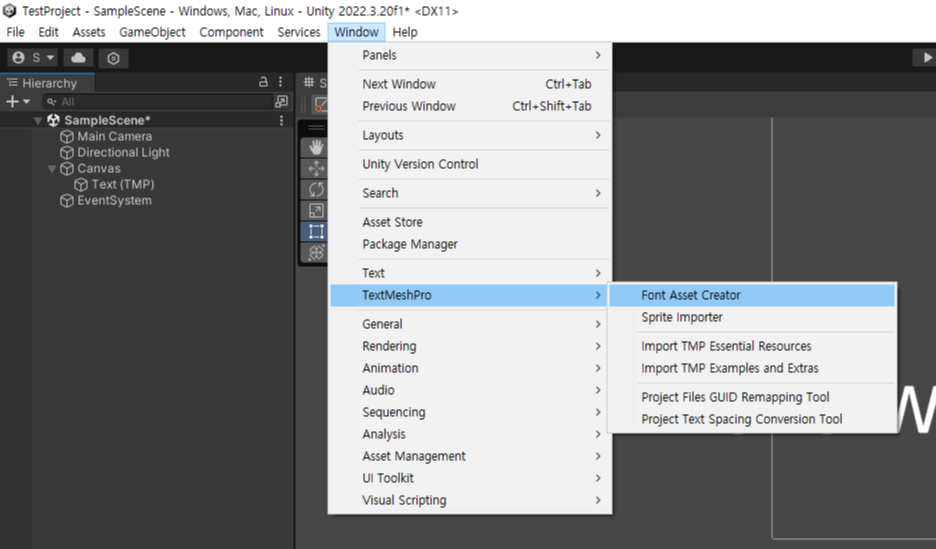Open Hierarchy panel options menu
936x549 pixels.
pyautogui.click(x=281, y=82)
